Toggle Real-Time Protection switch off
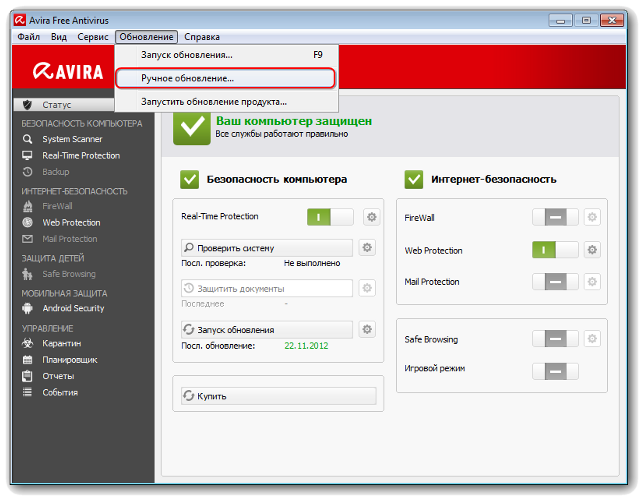The height and width of the screenshot is (500, 643). click(x=330, y=216)
